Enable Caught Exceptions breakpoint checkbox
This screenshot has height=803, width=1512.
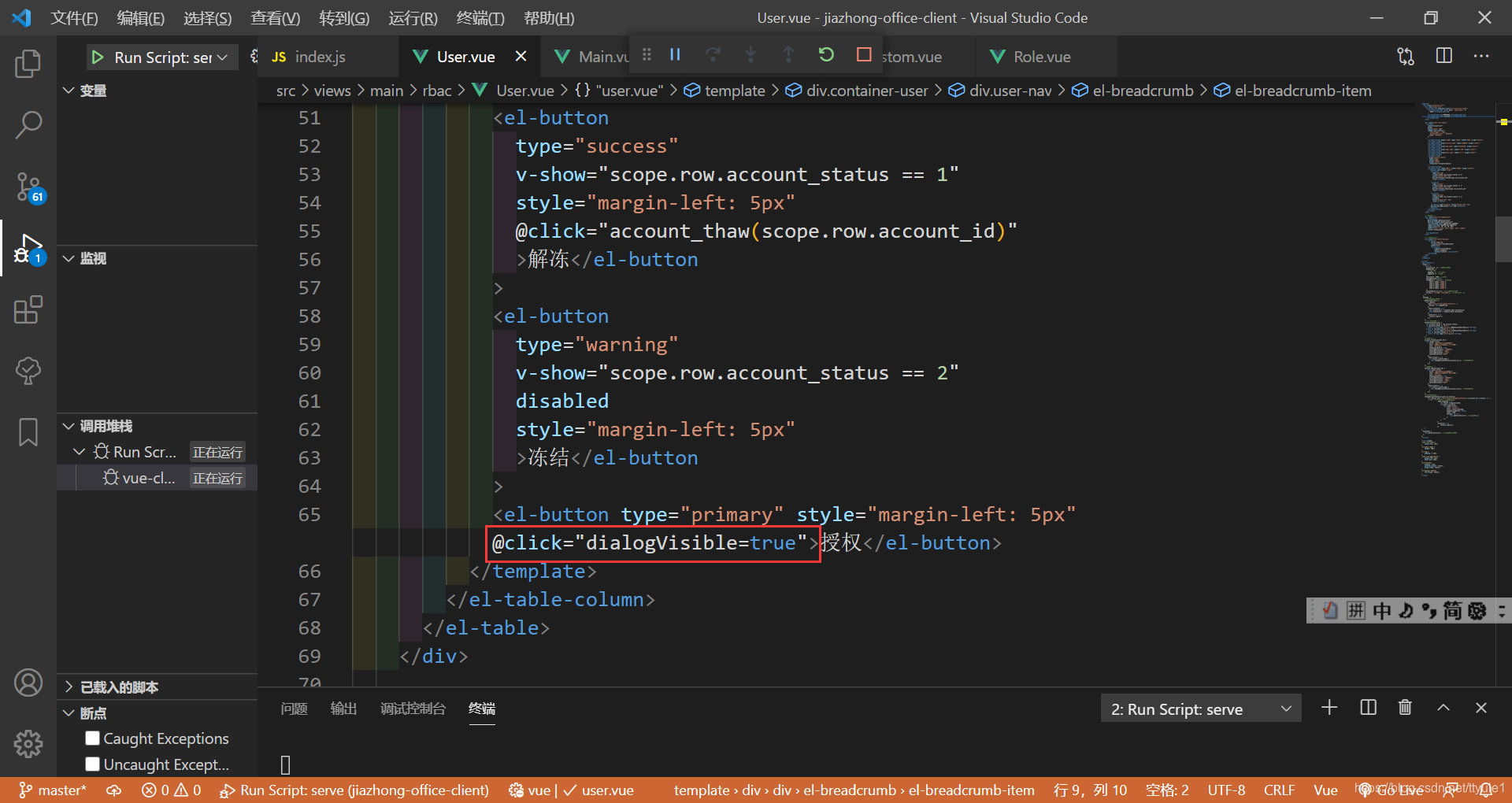tap(93, 738)
